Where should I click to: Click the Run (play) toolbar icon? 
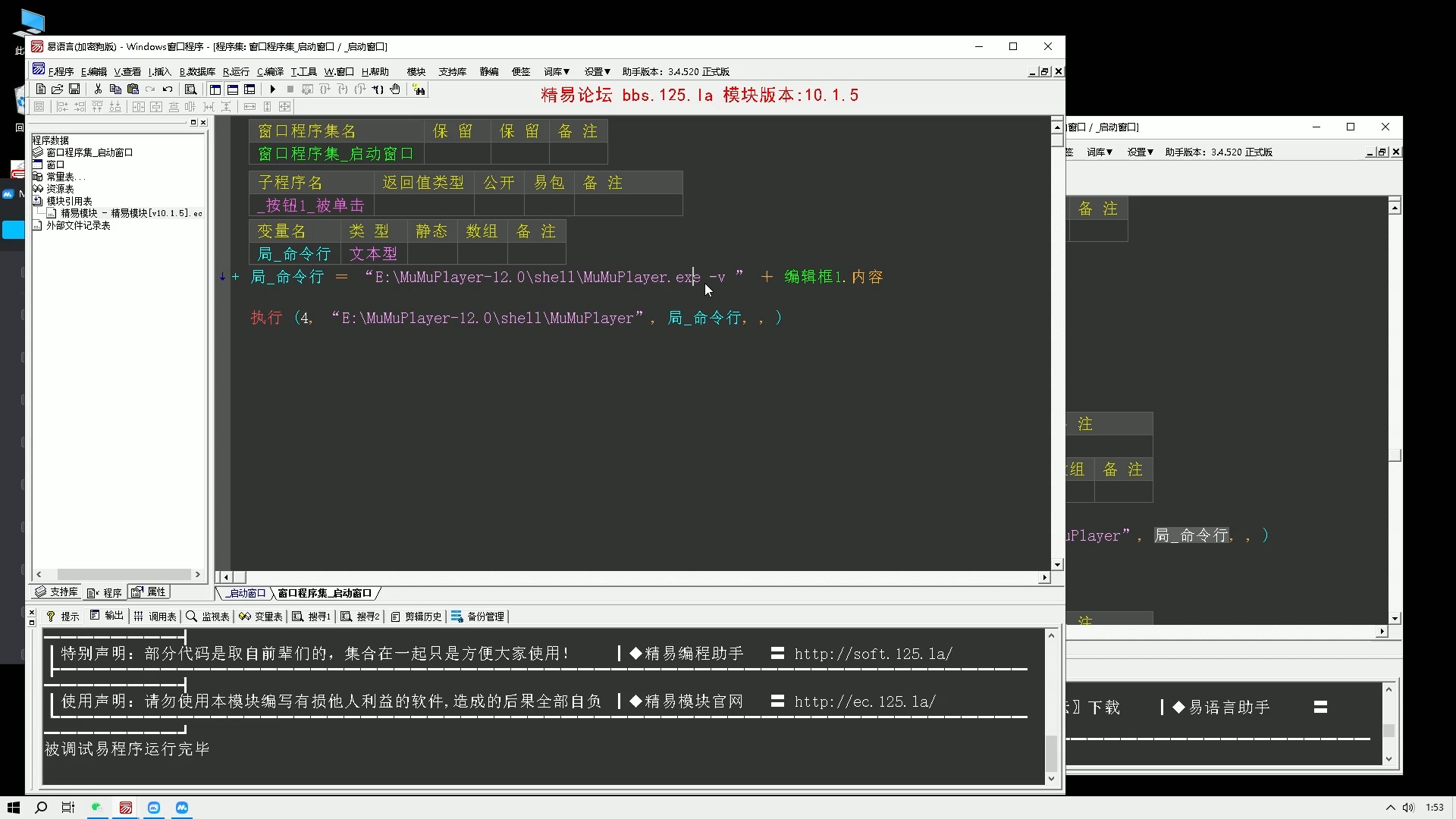[x=273, y=89]
